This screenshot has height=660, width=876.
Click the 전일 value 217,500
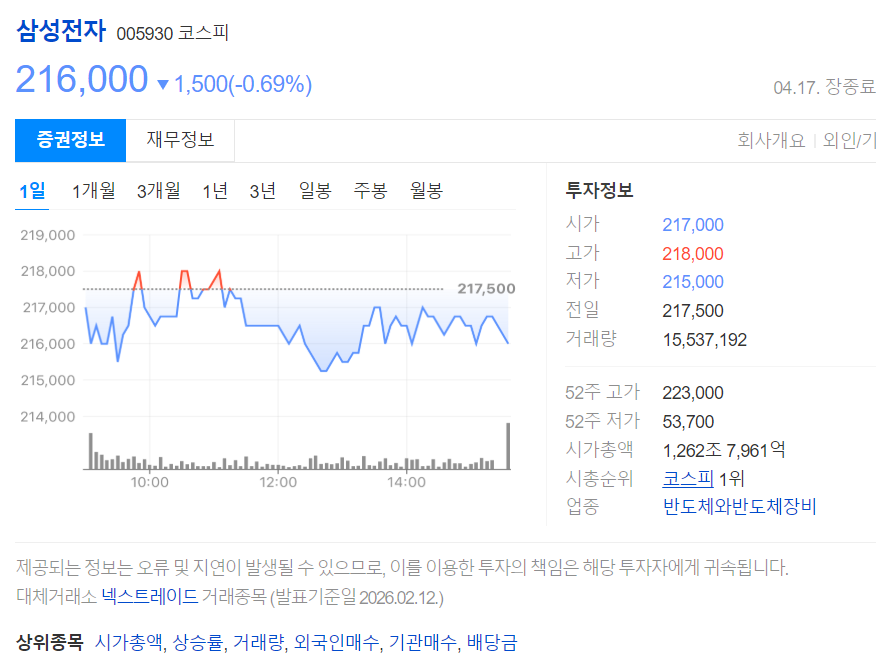(693, 311)
